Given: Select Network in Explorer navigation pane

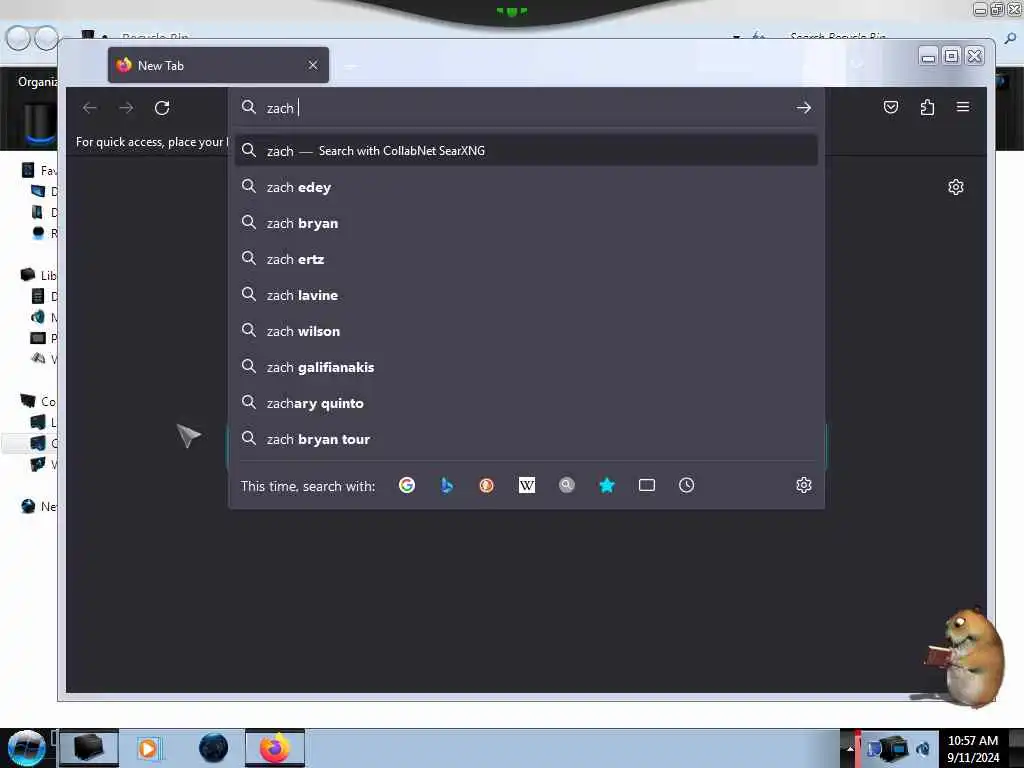Looking at the screenshot, I should click(39, 506).
